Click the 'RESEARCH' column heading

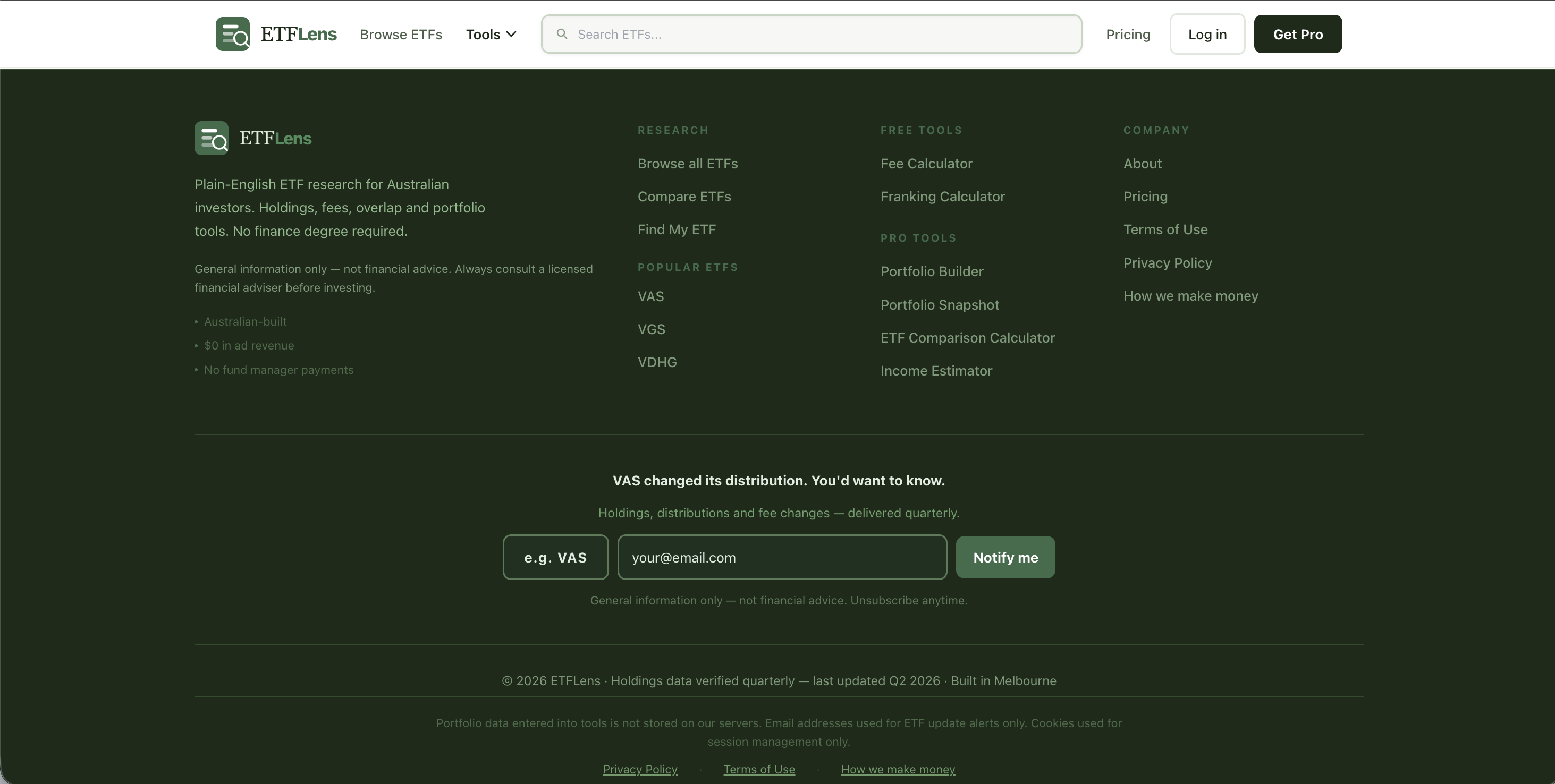coord(673,130)
